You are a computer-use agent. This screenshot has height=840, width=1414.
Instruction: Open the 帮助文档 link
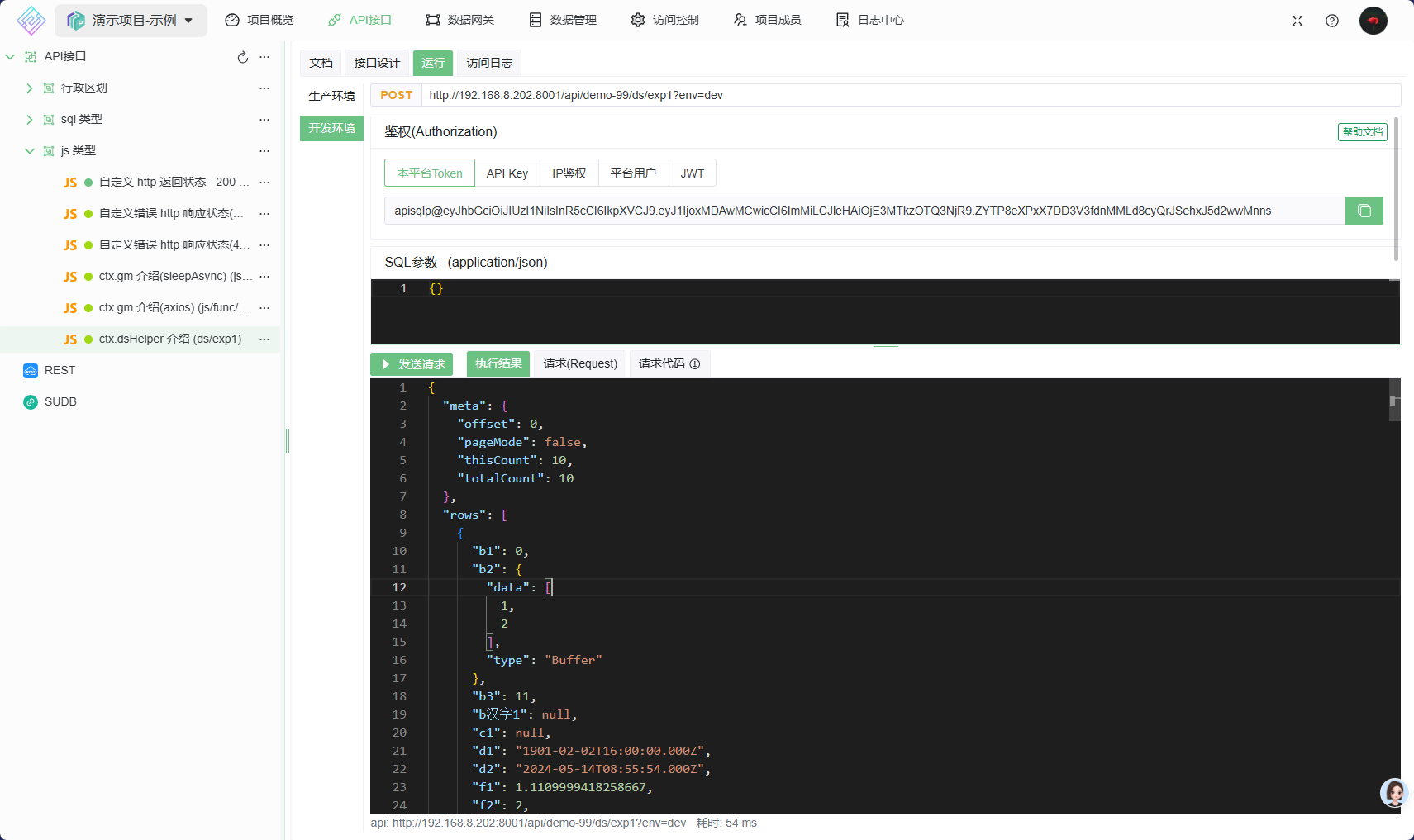click(x=1362, y=132)
